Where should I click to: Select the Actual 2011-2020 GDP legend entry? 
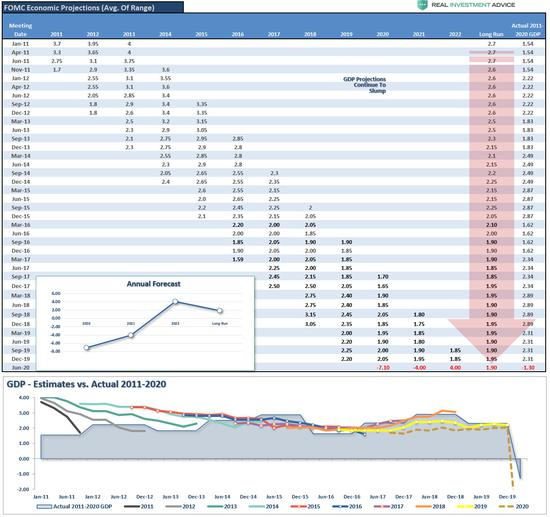[x=74, y=506]
